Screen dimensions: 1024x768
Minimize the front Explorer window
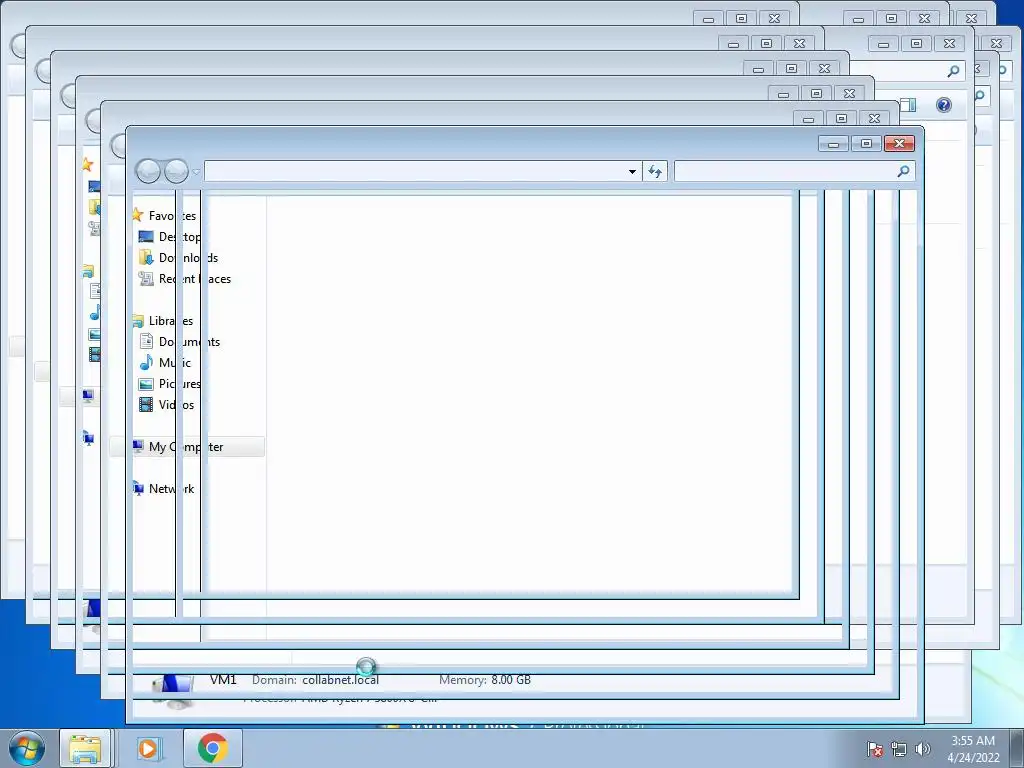tap(833, 144)
